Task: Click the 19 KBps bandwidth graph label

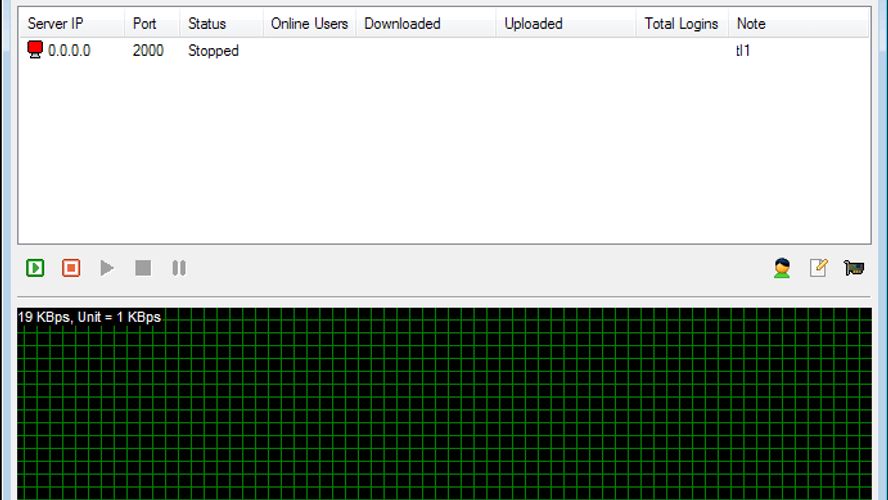Action: pyautogui.click(x=89, y=317)
